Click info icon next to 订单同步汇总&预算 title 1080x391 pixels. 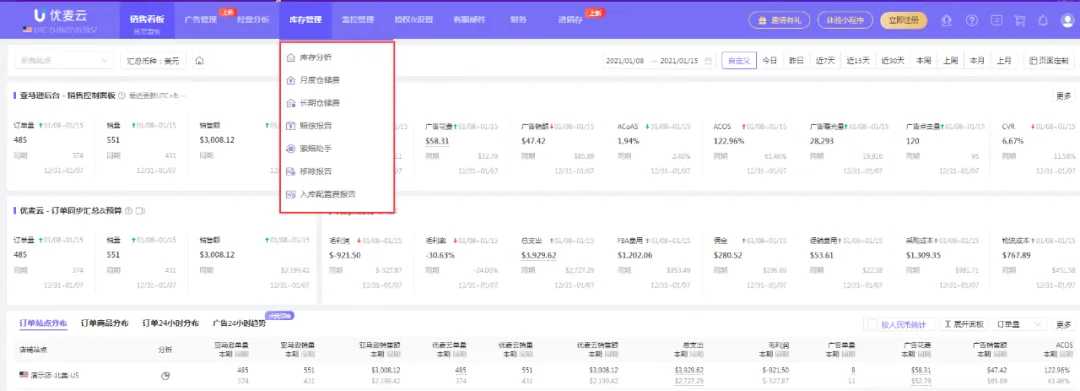129,210
